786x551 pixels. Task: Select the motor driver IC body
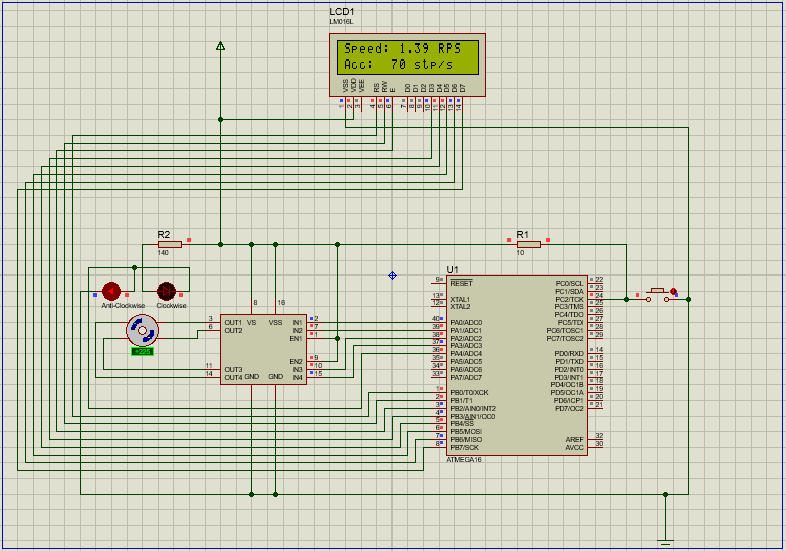pyautogui.click(x=263, y=349)
